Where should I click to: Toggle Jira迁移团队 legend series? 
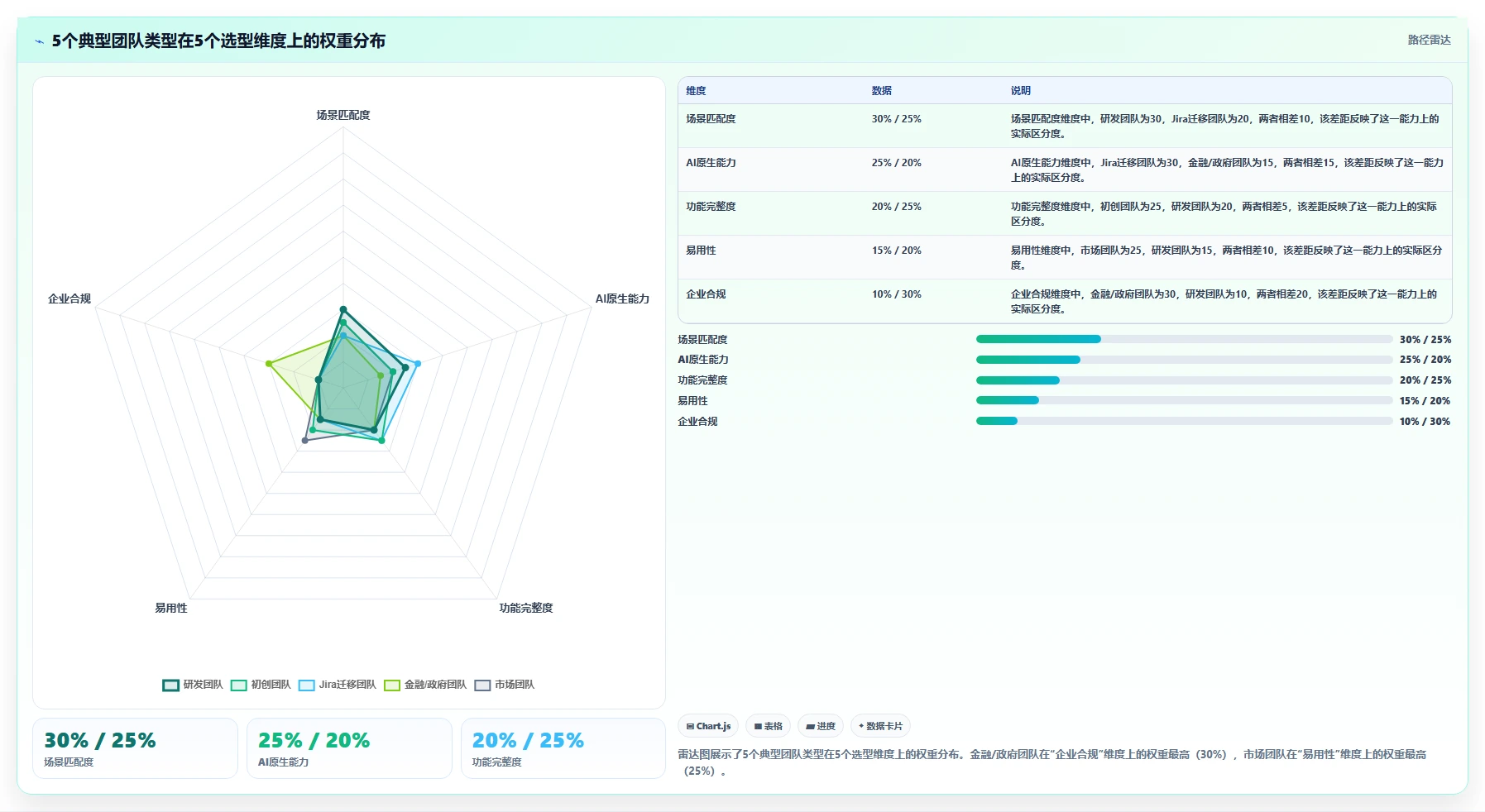pyautogui.click(x=337, y=685)
